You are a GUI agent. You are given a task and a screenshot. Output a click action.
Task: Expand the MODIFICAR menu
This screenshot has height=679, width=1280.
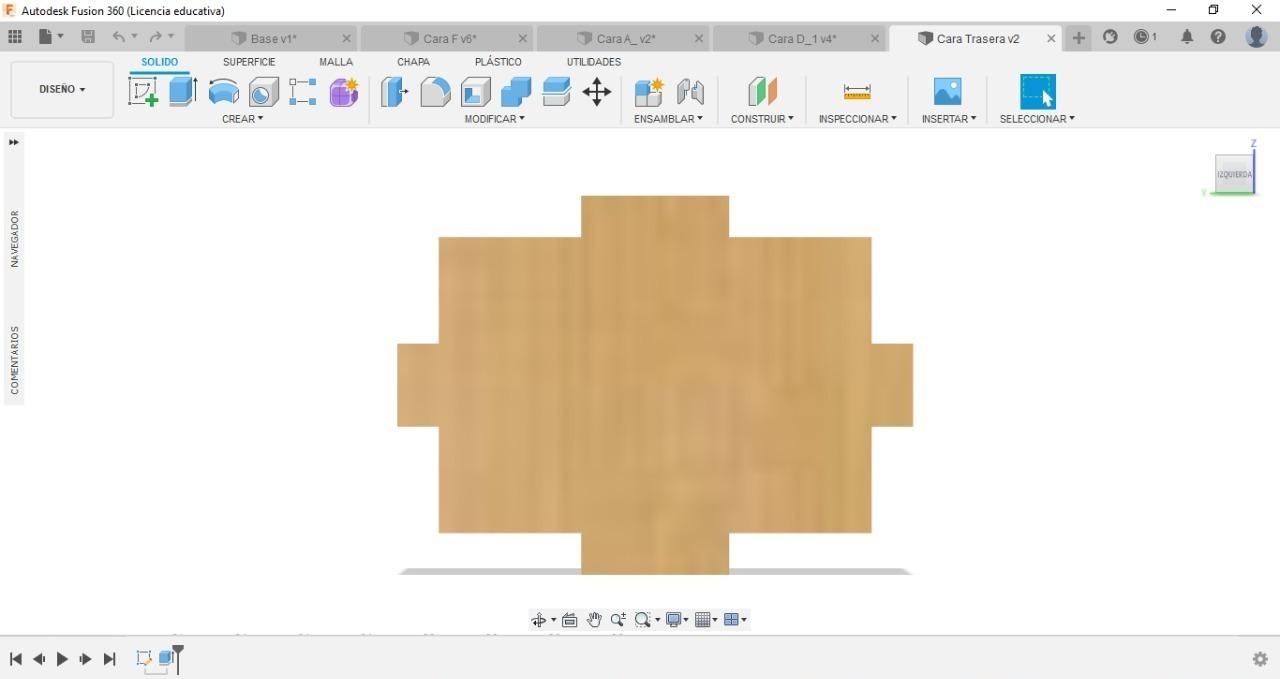(495, 119)
